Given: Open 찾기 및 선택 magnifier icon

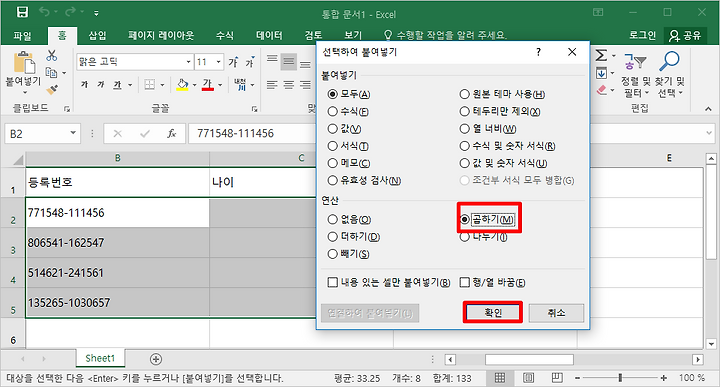Looking at the screenshot, I should point(669,61).
